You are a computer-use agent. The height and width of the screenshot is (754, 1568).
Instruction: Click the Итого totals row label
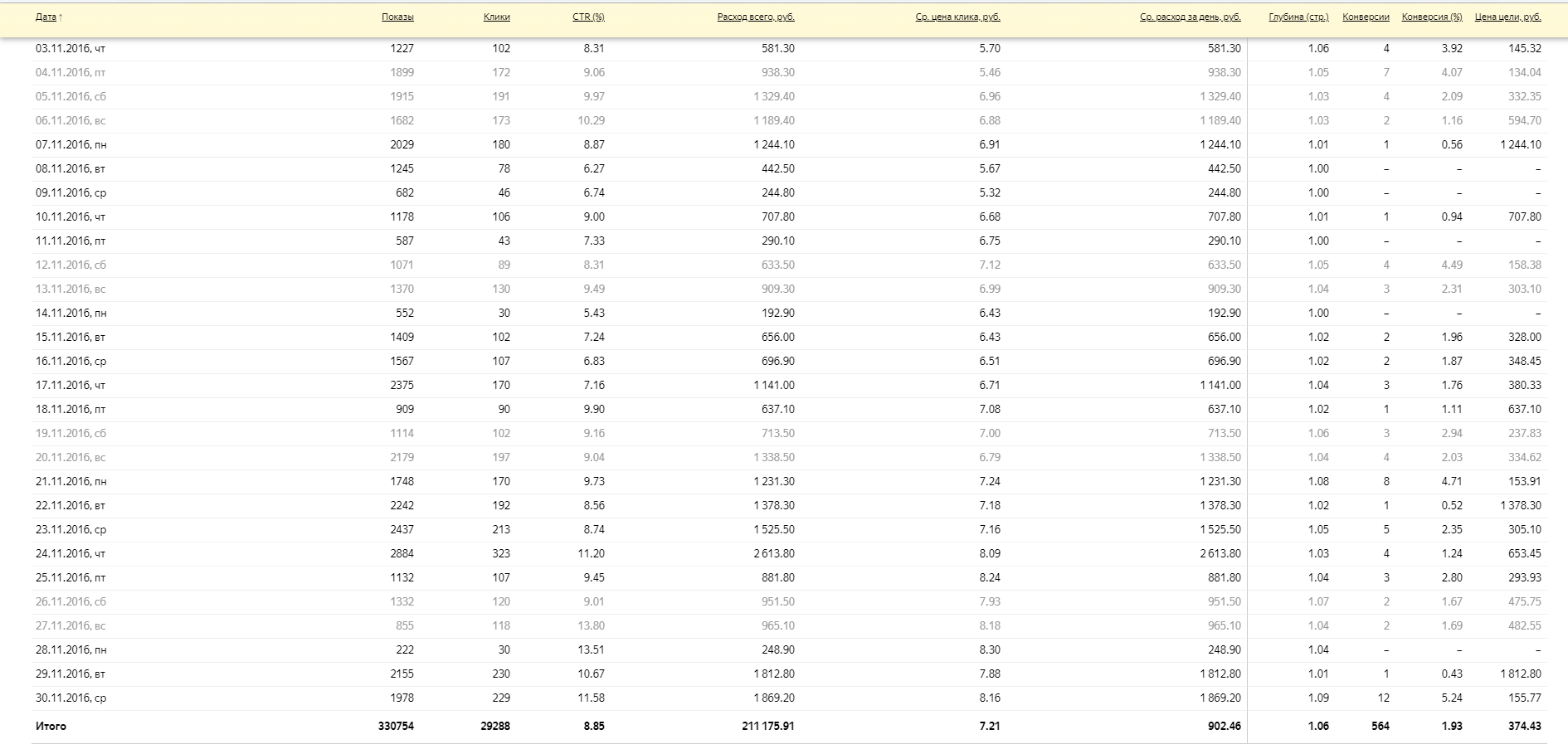51,726
